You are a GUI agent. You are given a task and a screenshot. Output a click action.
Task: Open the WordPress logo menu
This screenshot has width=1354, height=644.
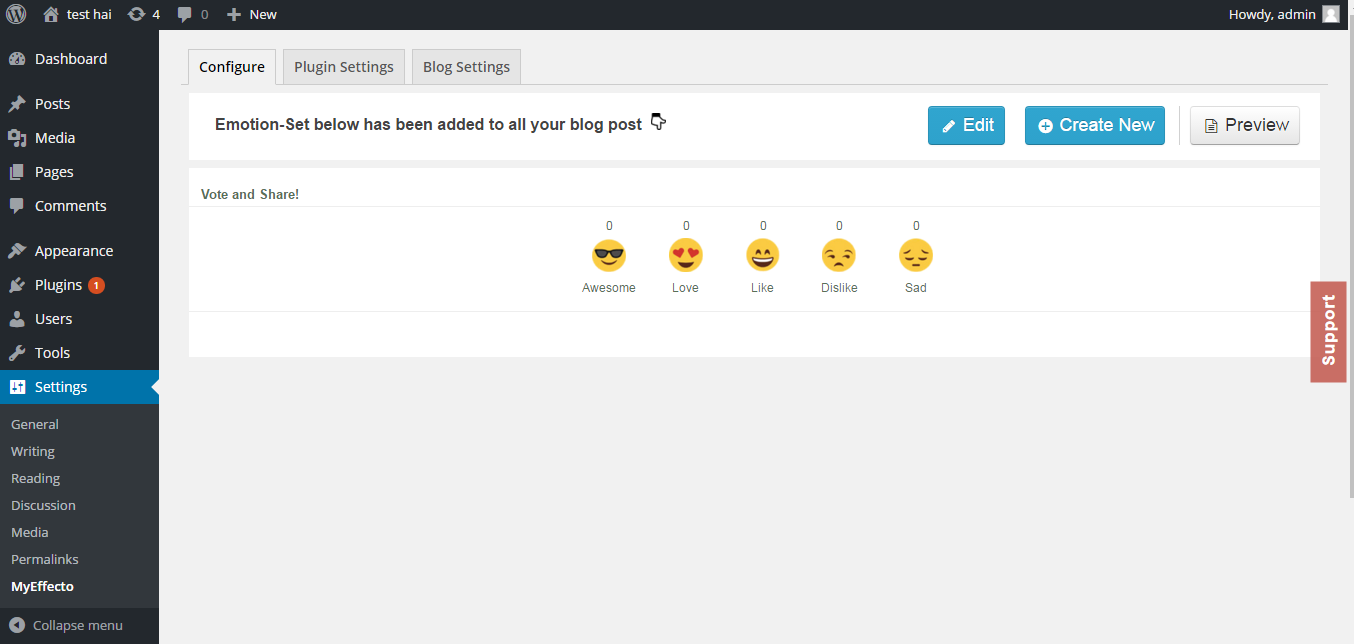pos(16,14)
